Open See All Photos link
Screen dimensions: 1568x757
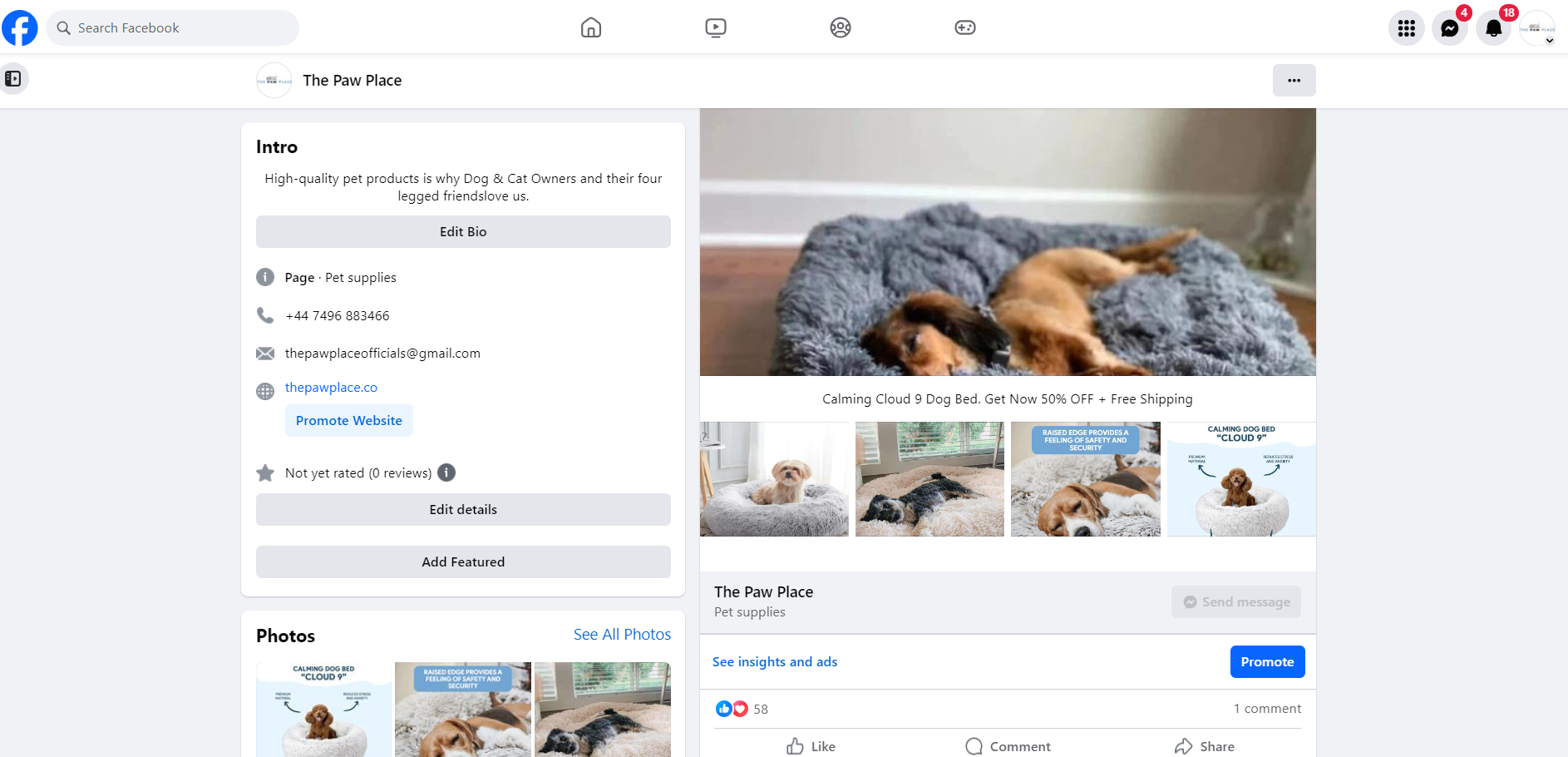622,635
